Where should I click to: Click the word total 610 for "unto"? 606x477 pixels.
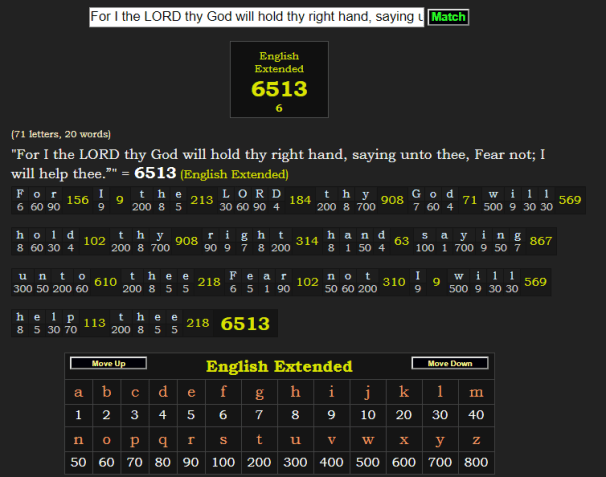point(105,282)
